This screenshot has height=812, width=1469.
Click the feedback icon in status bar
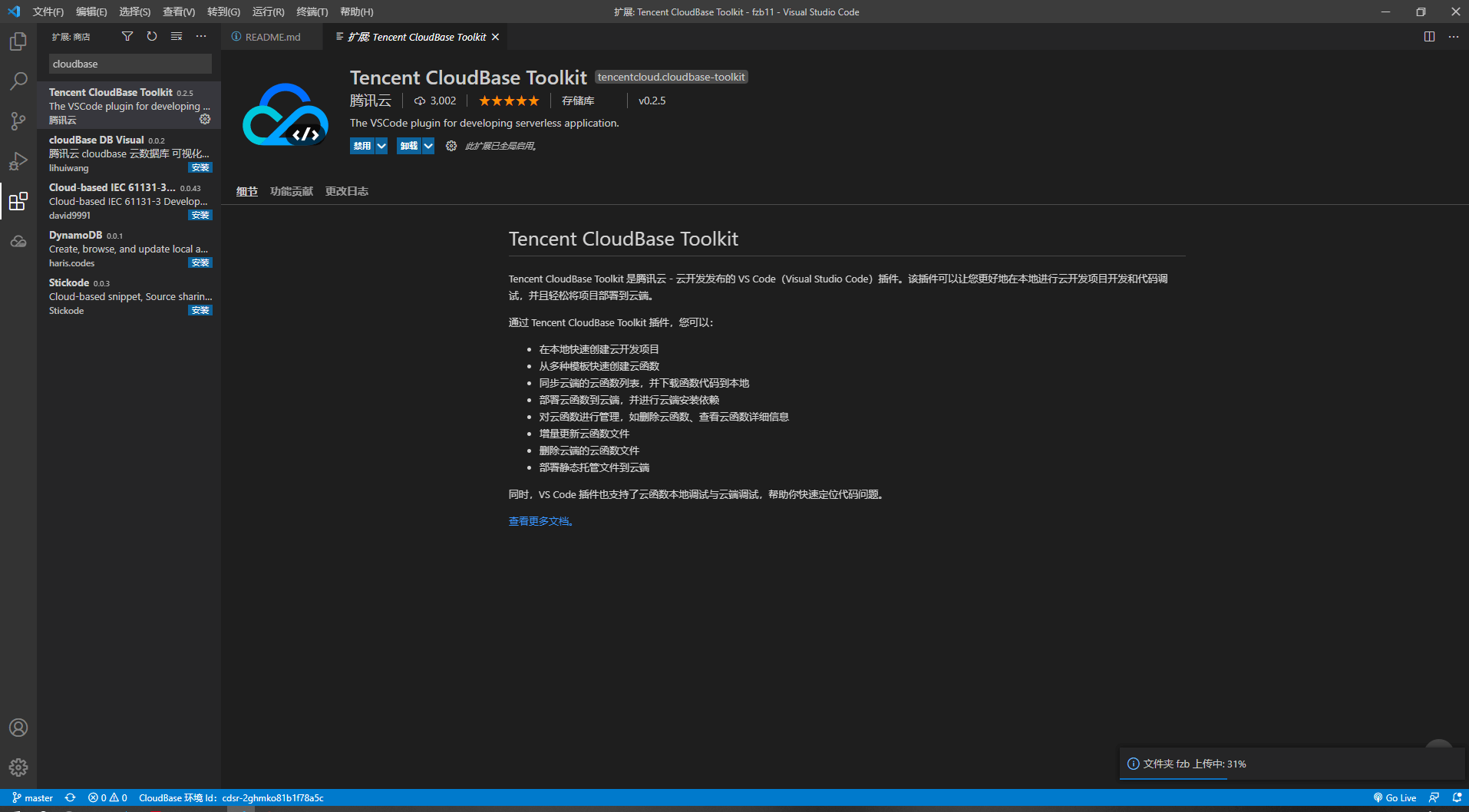point(1434,798)
